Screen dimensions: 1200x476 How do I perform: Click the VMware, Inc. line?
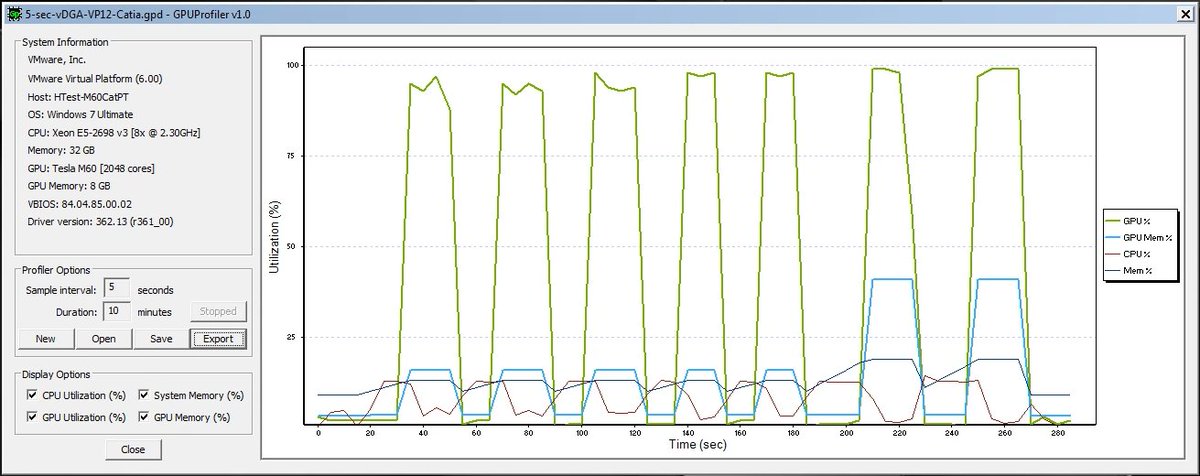58,60
